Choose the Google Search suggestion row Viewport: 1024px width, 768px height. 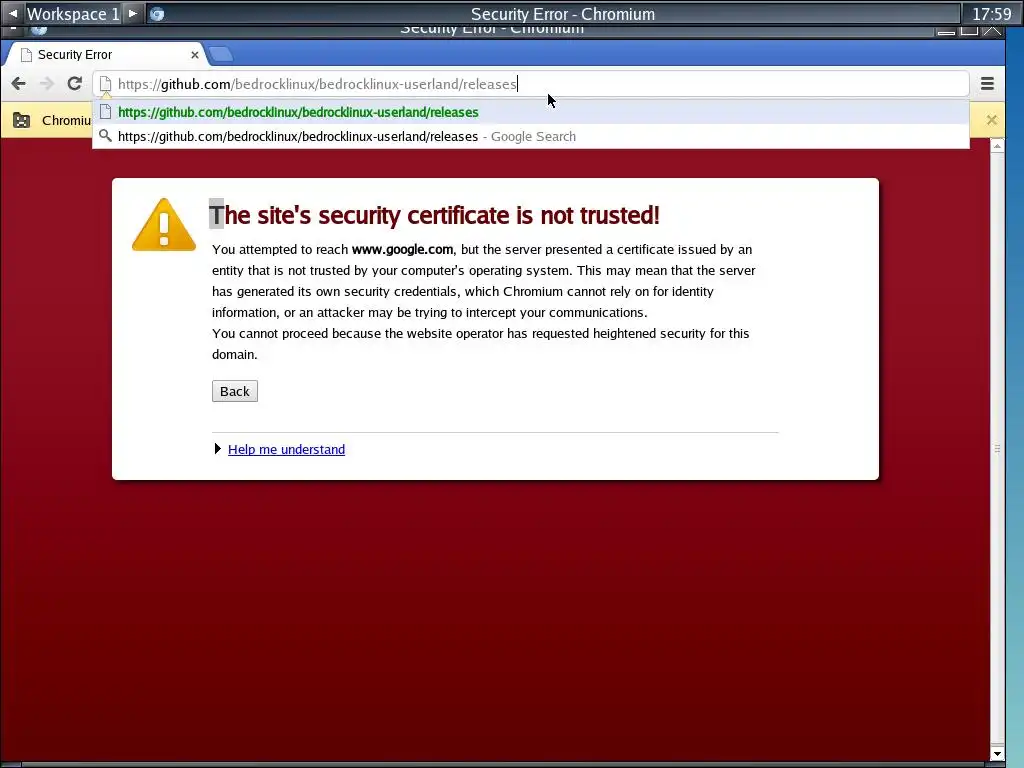[530, 136]
